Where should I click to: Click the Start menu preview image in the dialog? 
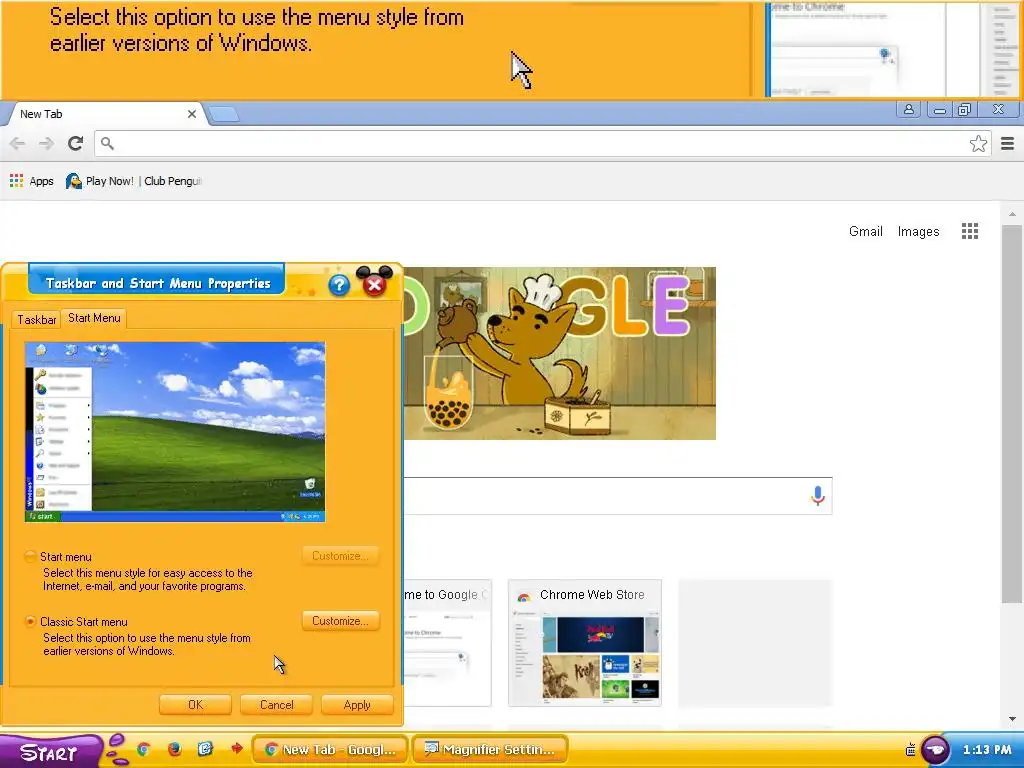(x=175, y=432)
